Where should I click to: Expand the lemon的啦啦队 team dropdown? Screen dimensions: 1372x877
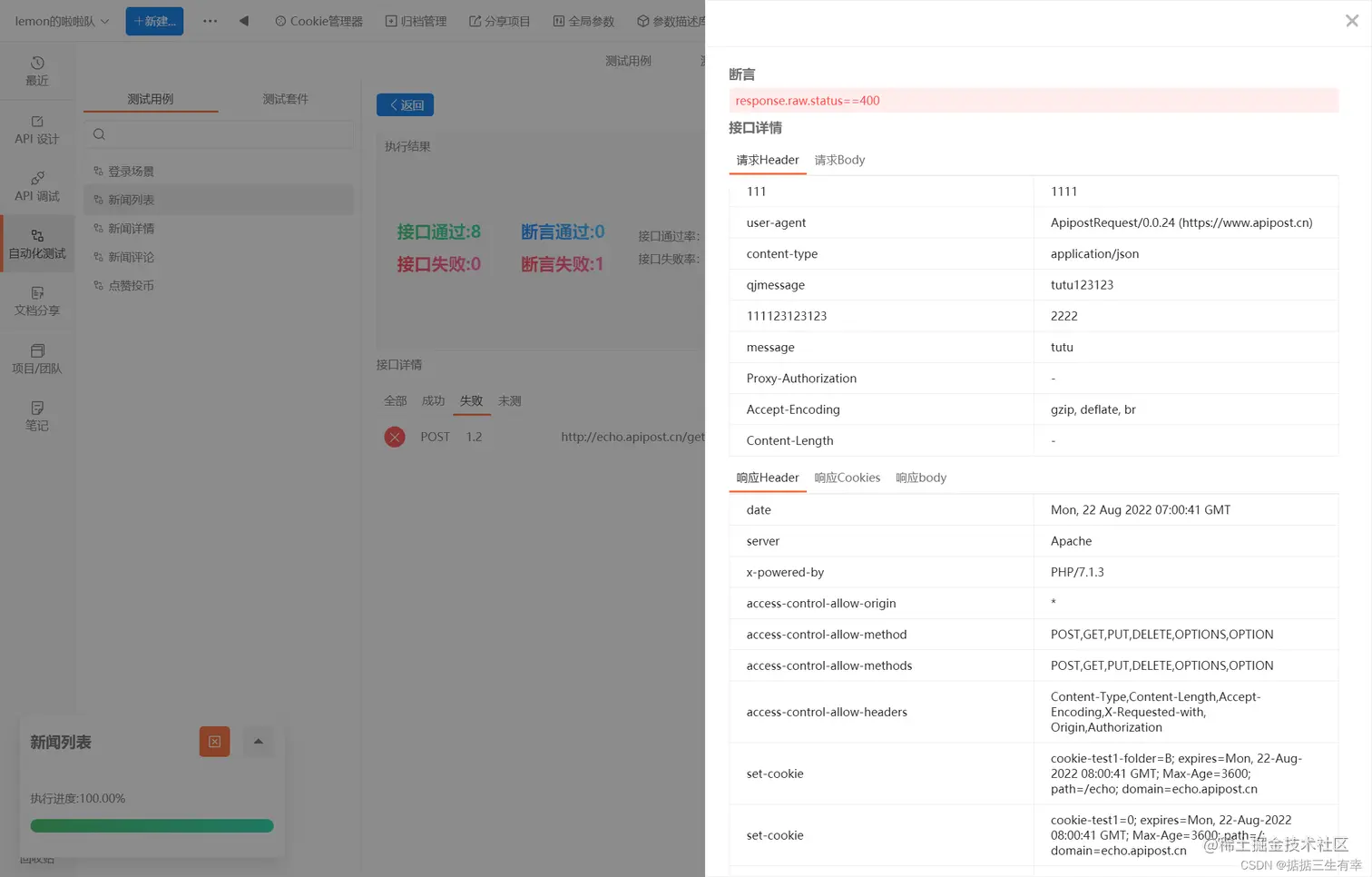(x=62, y=21)
